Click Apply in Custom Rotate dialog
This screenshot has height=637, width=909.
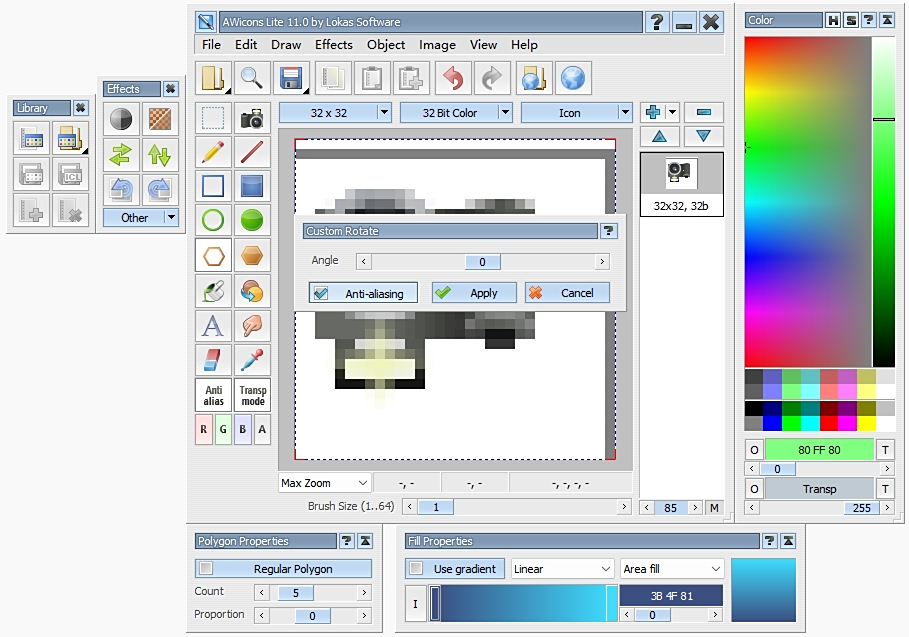click(474, 293)
